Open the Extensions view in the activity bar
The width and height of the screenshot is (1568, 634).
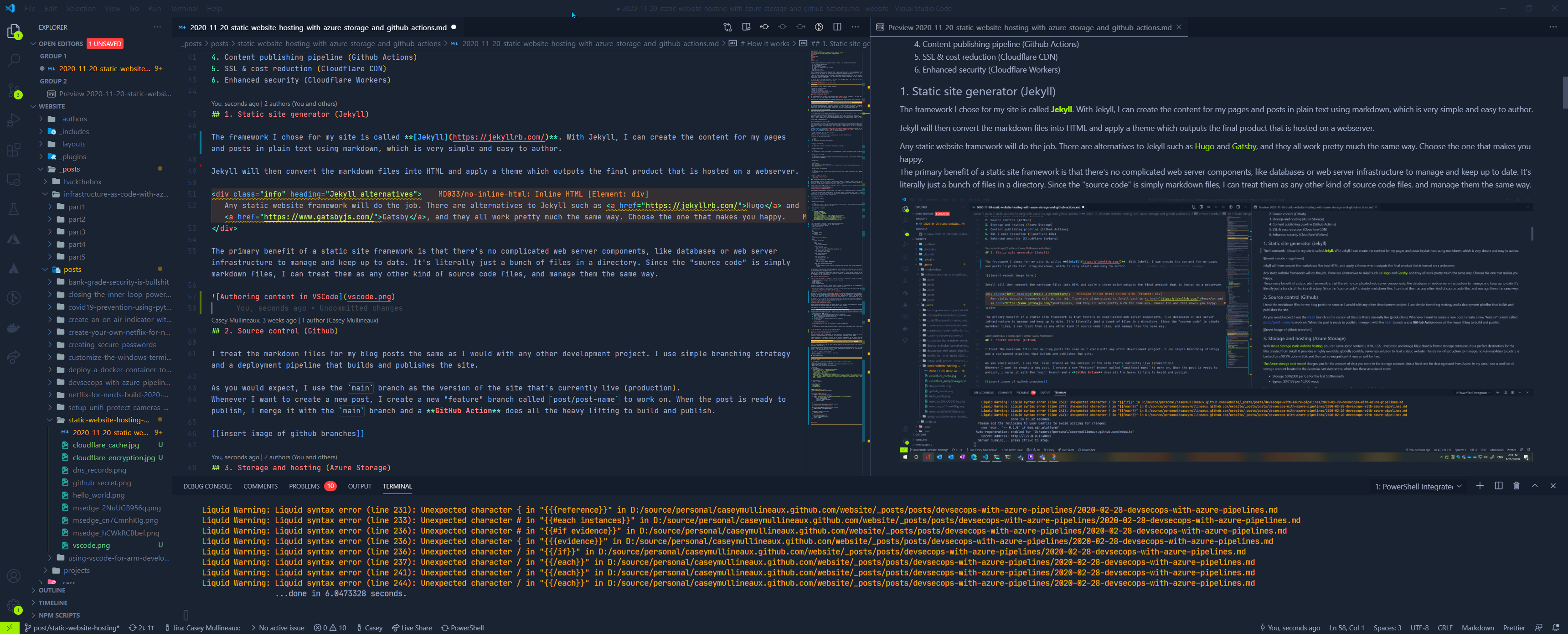point(13,149)
